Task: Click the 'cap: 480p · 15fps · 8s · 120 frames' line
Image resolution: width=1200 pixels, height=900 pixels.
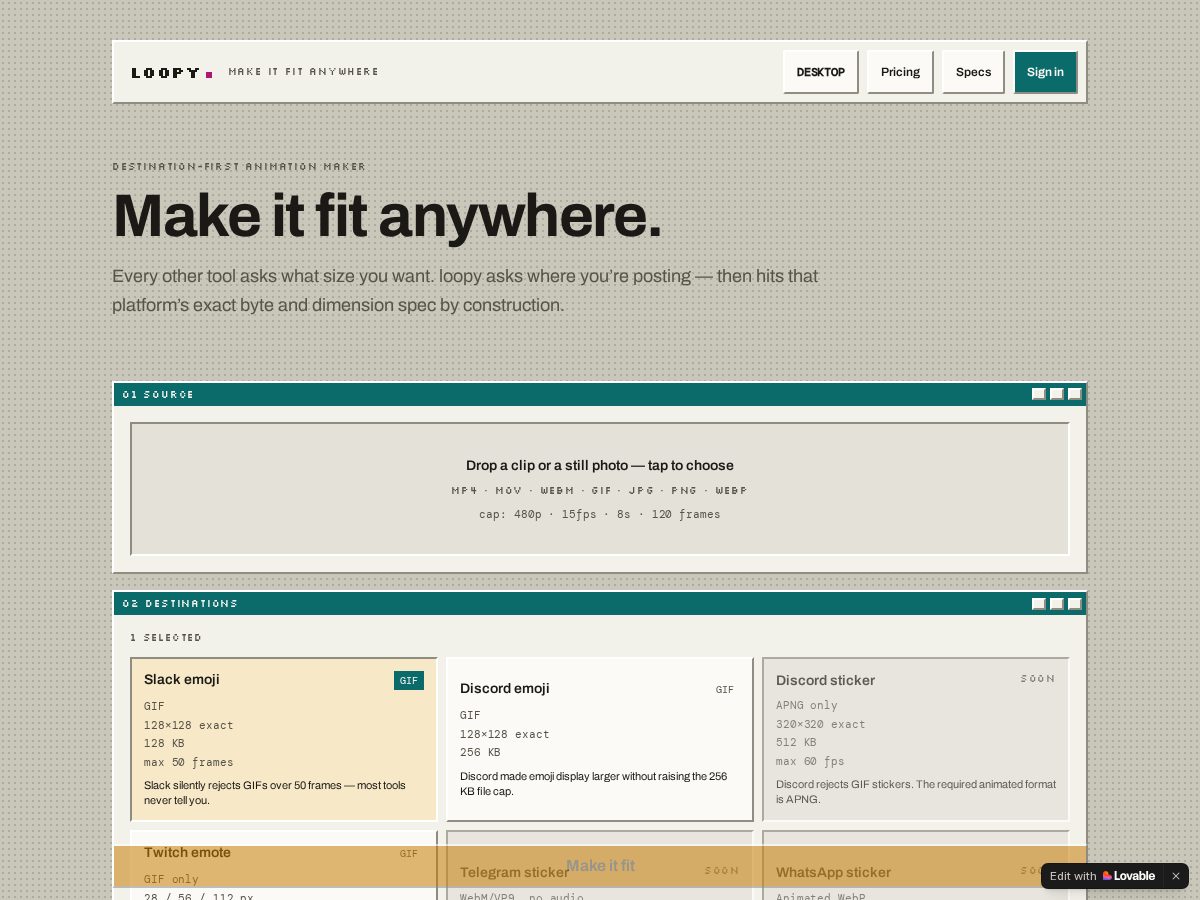Action: pyautogui.click(x=600, y=514)
